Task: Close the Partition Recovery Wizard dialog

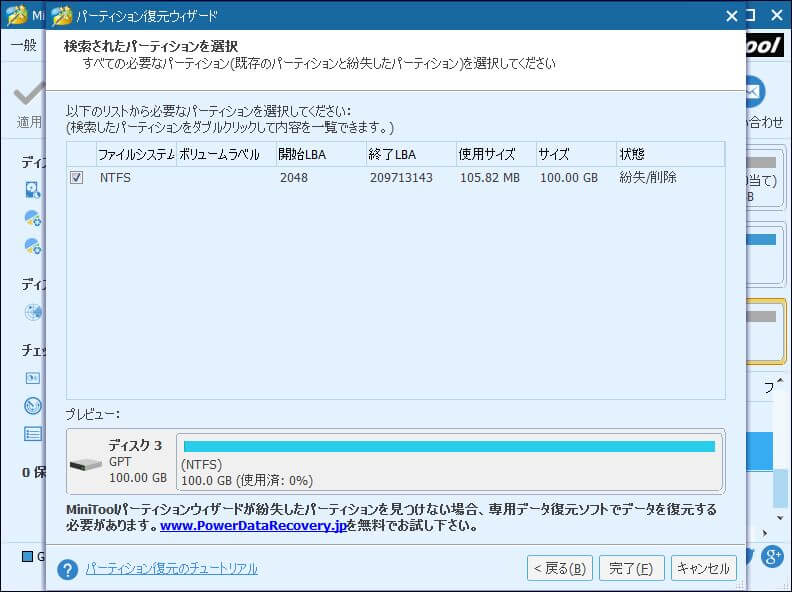Action: [731, 16]
